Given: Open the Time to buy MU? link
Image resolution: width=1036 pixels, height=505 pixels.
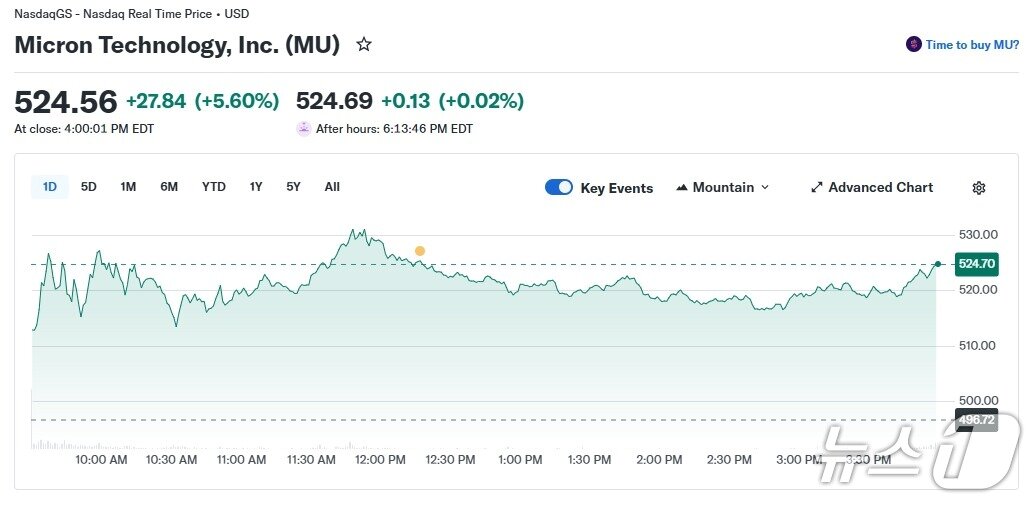Looking at the screenshot, I should point(972,45).
